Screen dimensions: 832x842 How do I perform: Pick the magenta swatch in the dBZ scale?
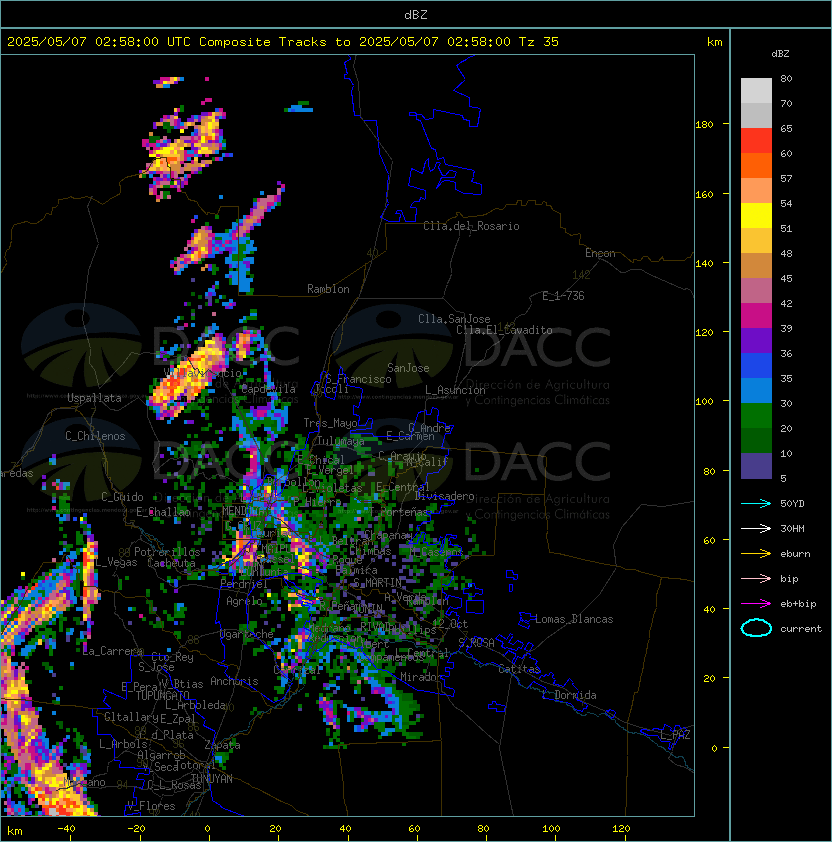coord(756,315)
